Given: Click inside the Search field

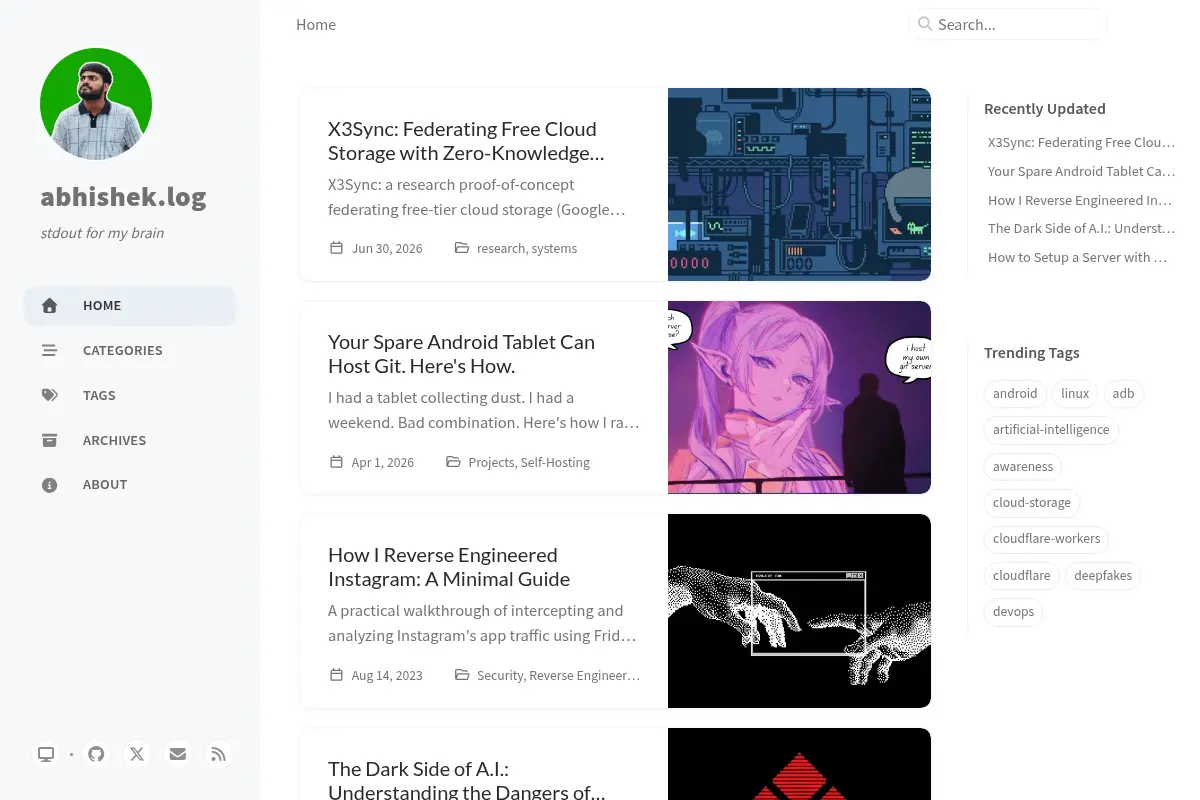Looking at the screenshot, I should (1008, 24).
